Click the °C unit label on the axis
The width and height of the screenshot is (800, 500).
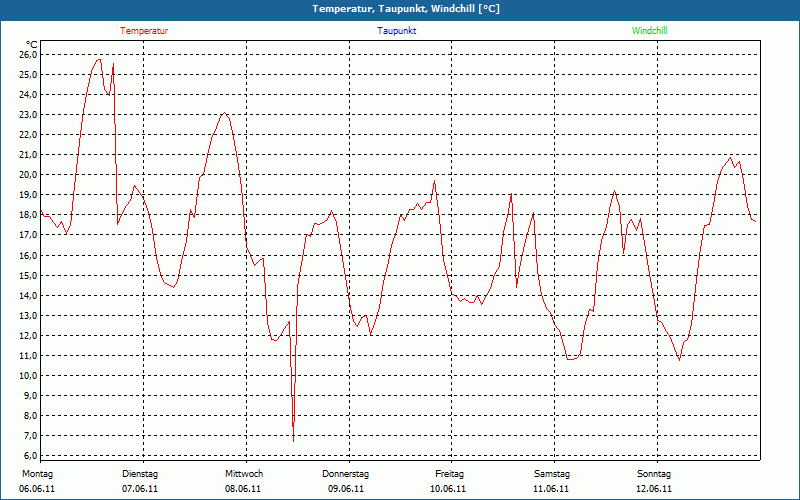click(32, 44)
